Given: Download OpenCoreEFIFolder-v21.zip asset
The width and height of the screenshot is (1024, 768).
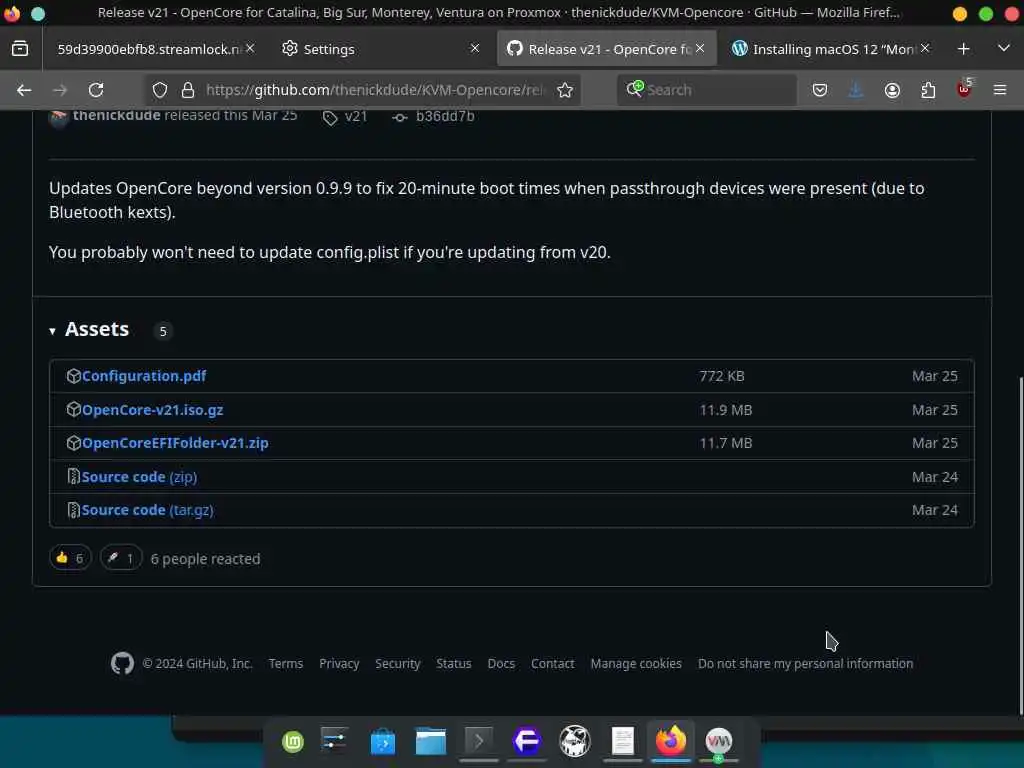Looking at the screenshot, I should point(175,443).
